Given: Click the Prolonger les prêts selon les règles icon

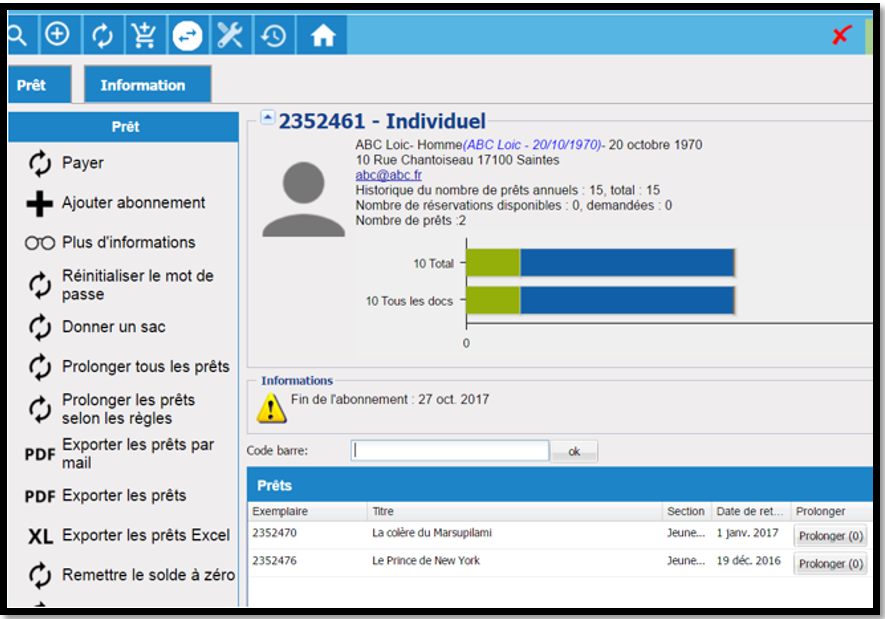Looking at the screenshot, I should [x=40, y=409].
